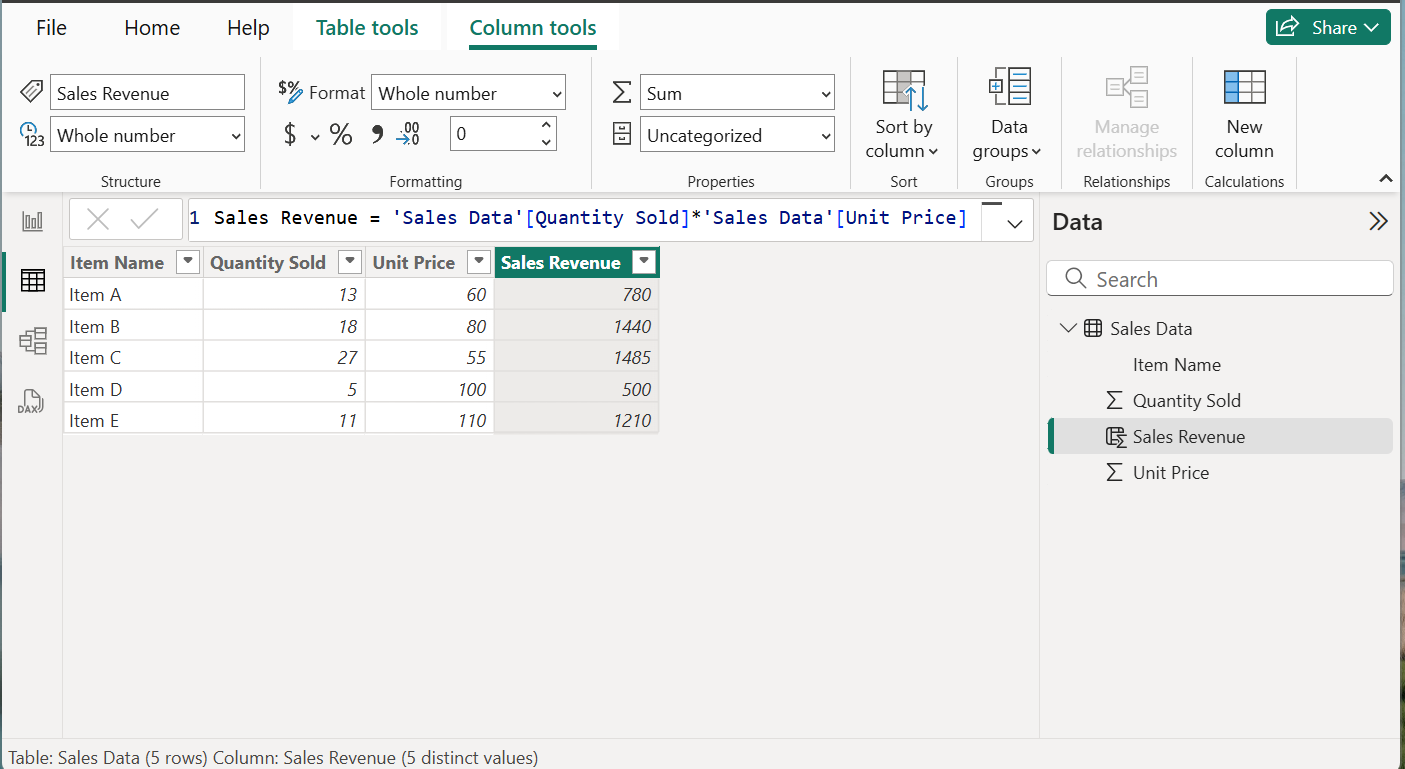Open the Report view icon in sidebar

click(x=32, y=221)
